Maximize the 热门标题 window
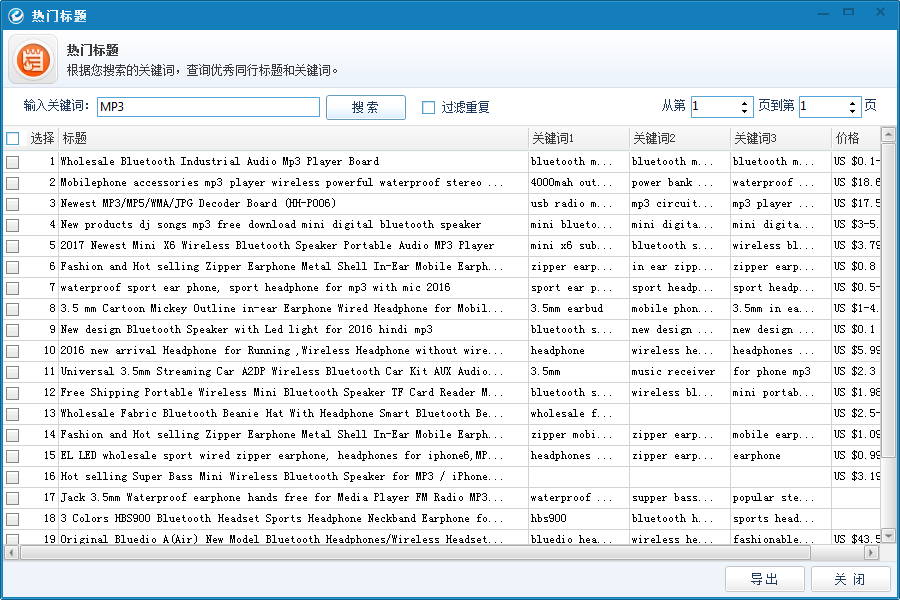Viewport: 900px width, 600px height. click(848, 12)
